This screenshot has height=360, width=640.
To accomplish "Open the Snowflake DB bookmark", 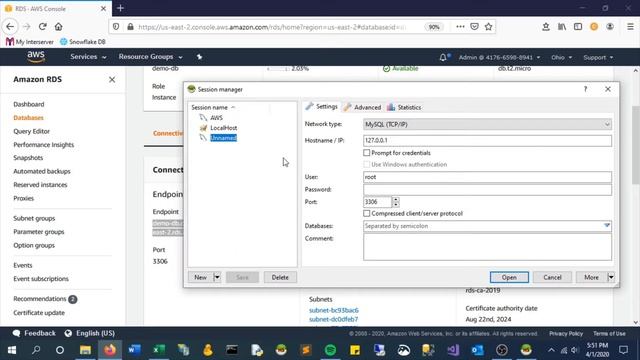I will coord(83,42).
